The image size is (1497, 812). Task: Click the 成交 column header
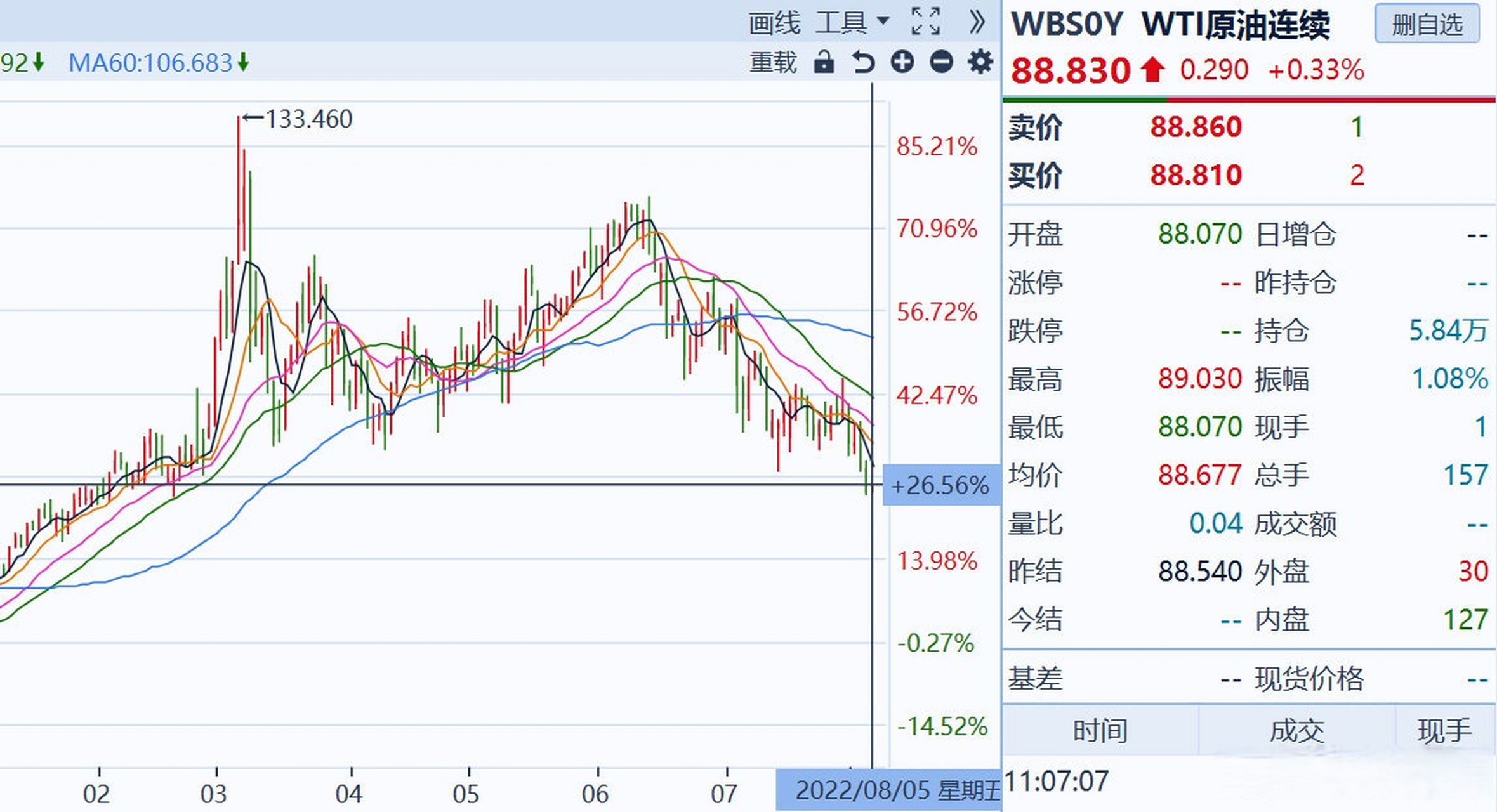1296,731
